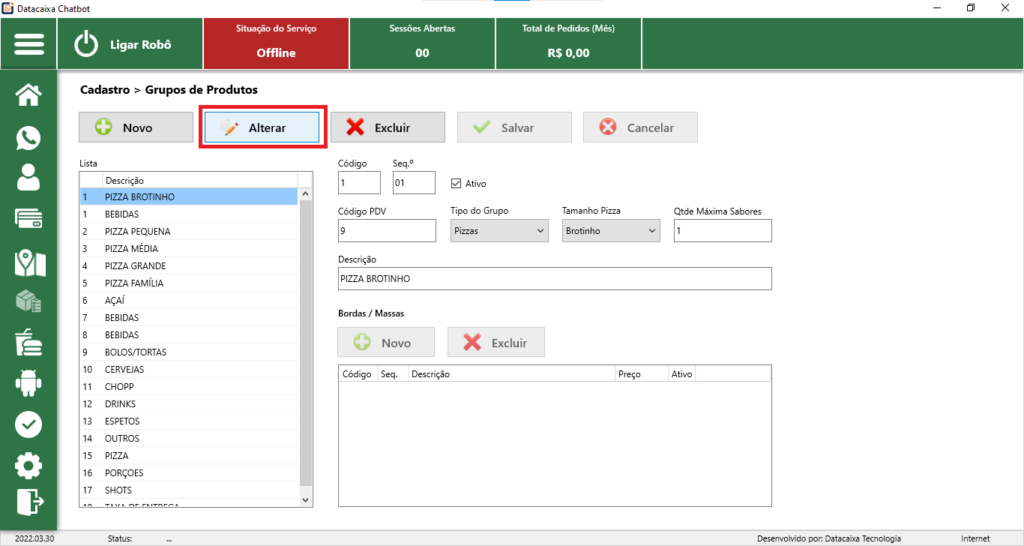Toggle the Ativo checkbox
The width and height of the screenshot is (1024, 546).
tap(457, 183)
